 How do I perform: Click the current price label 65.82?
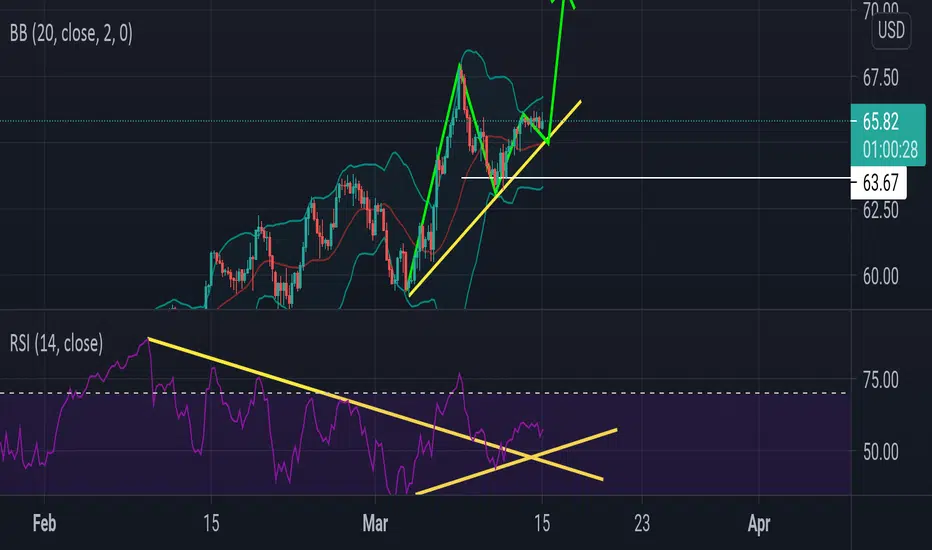click(880, 121)
